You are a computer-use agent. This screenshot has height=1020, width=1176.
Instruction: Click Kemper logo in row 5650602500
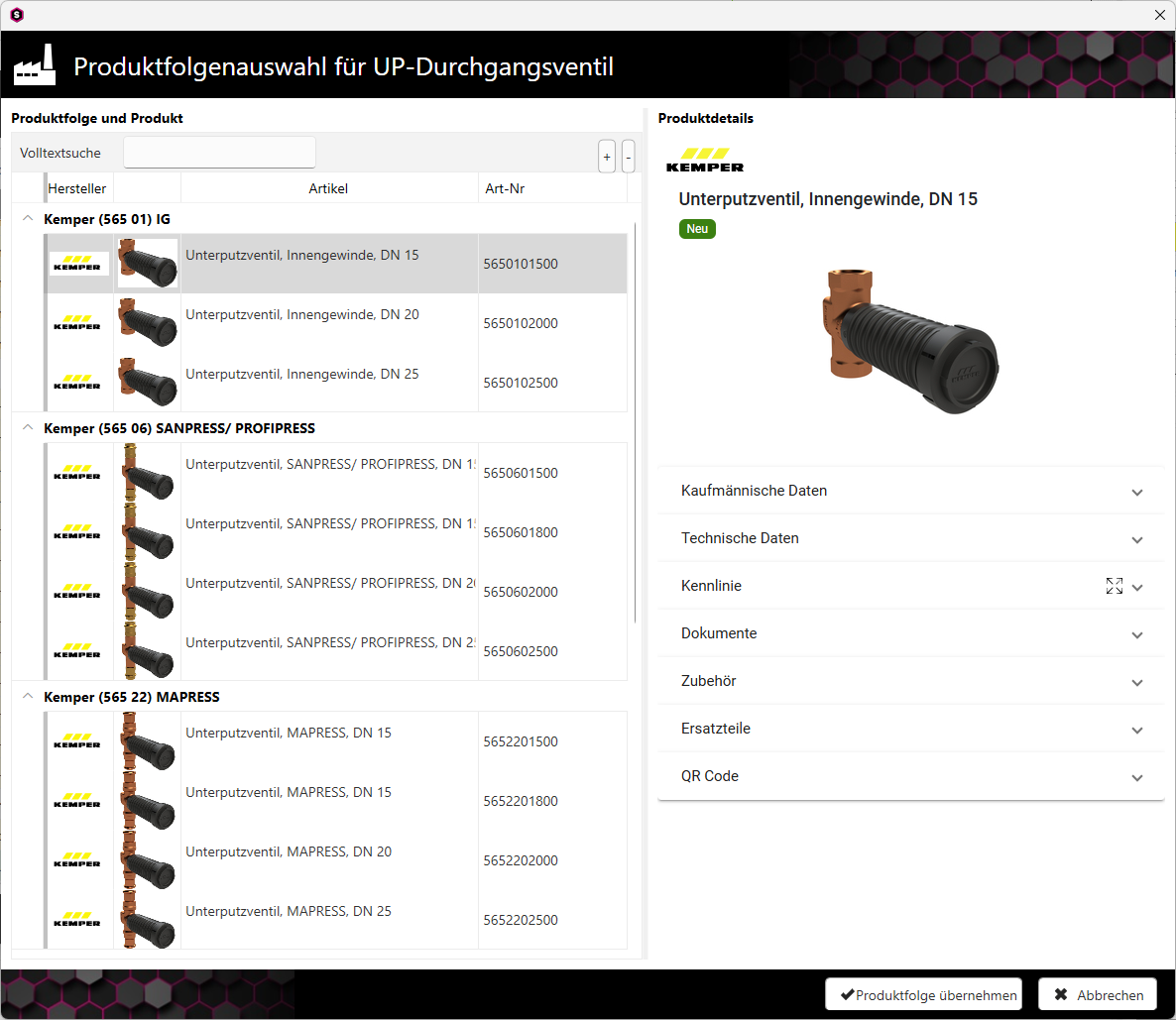(x=77, y=650)
